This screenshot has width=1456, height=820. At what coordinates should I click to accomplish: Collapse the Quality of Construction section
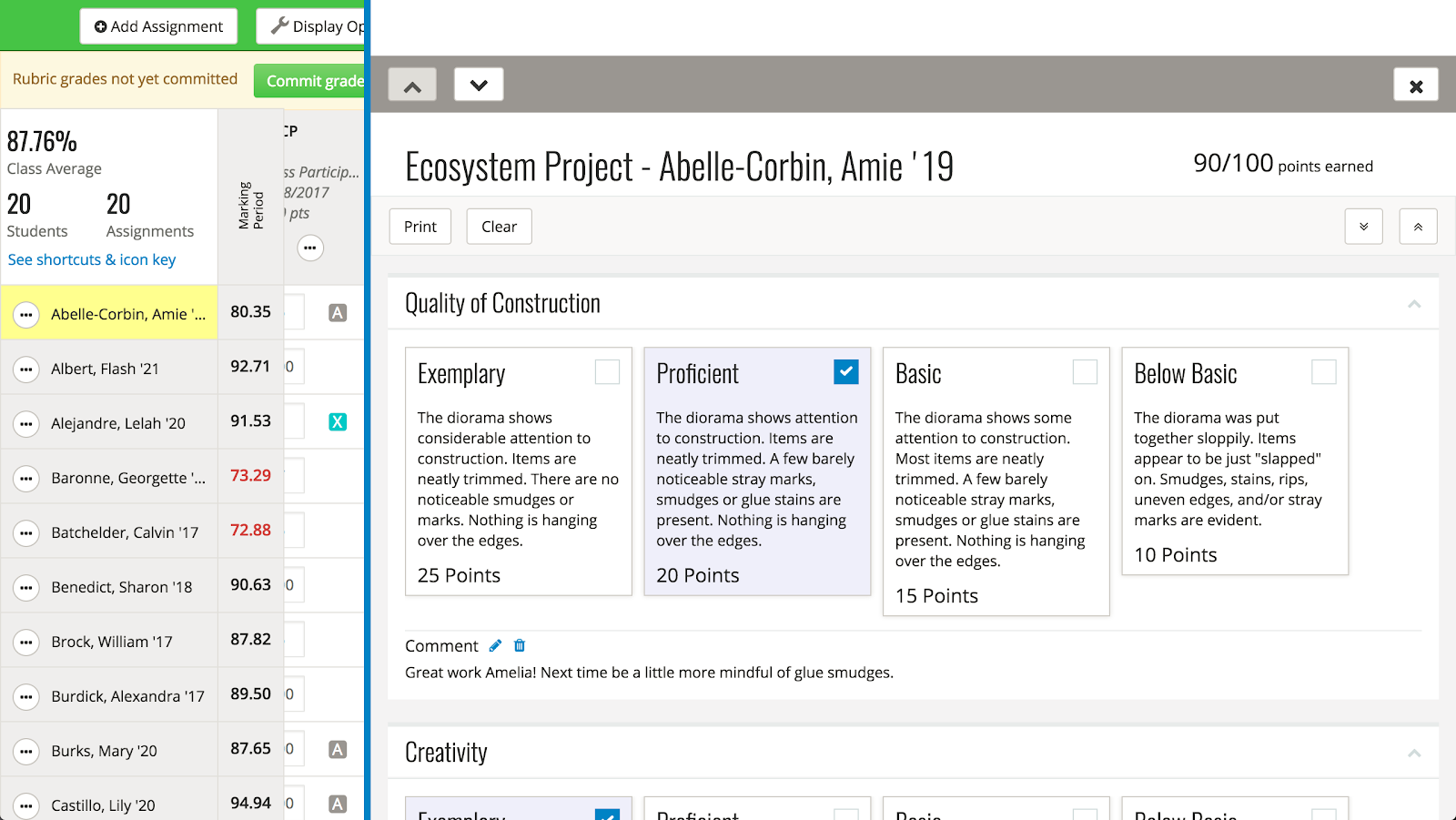click(x=1414, y=304)
